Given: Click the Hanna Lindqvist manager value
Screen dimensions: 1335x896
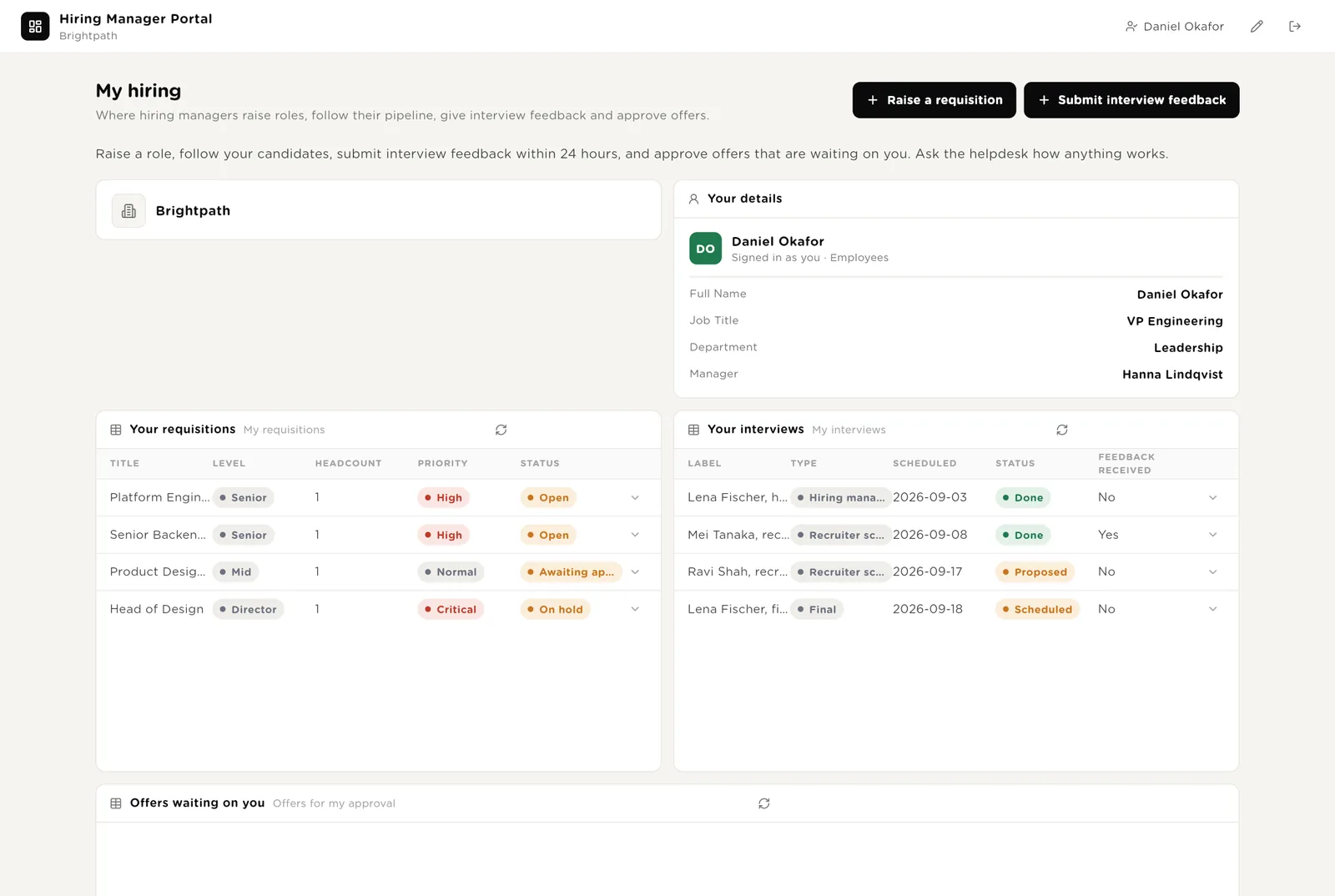Looking at the screenshot, I should (1172, 375).
